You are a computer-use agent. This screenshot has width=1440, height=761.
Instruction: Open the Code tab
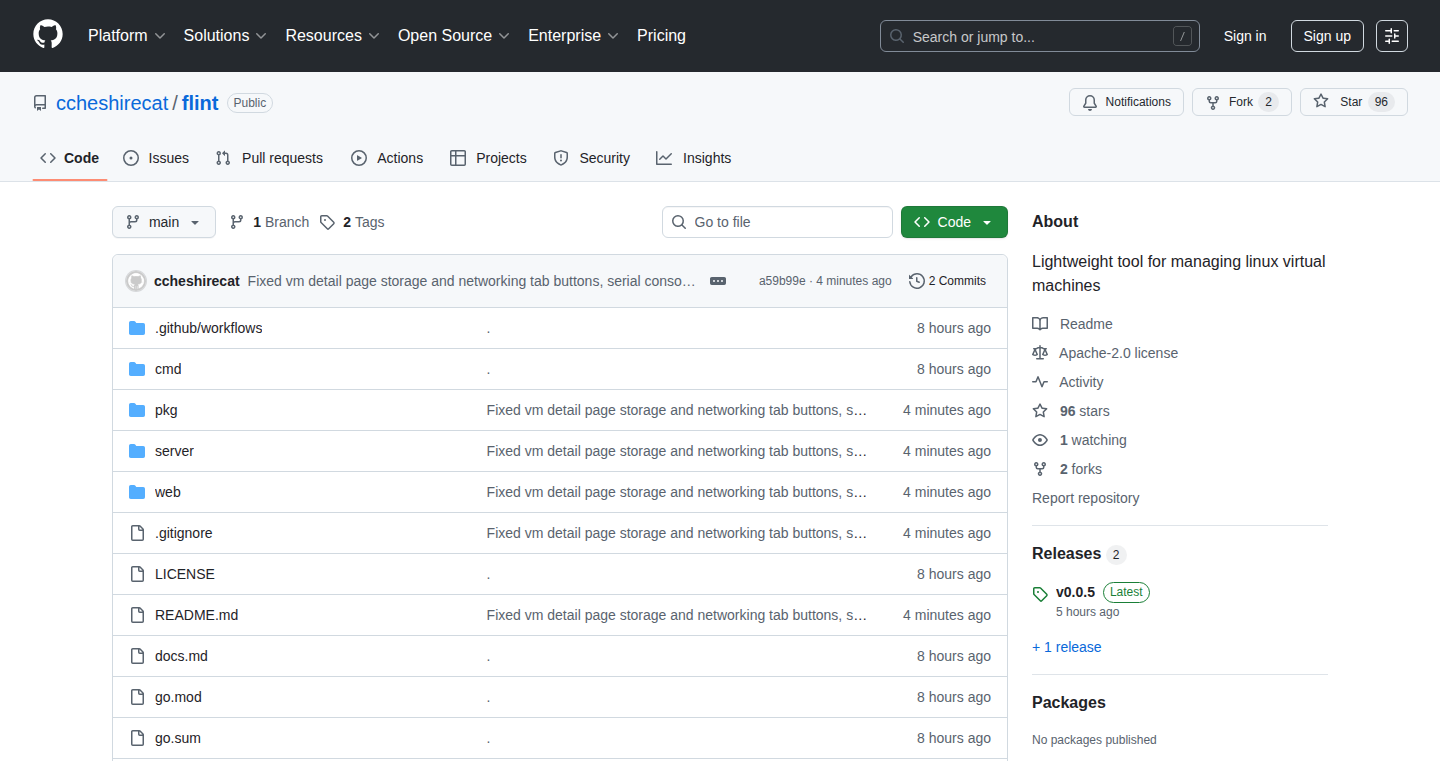click(70, 158)
